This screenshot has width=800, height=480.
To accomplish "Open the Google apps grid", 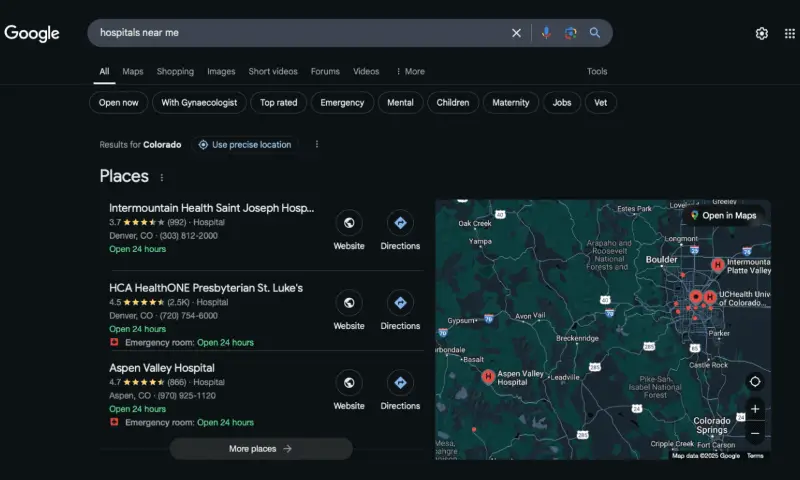I will 789,34.
